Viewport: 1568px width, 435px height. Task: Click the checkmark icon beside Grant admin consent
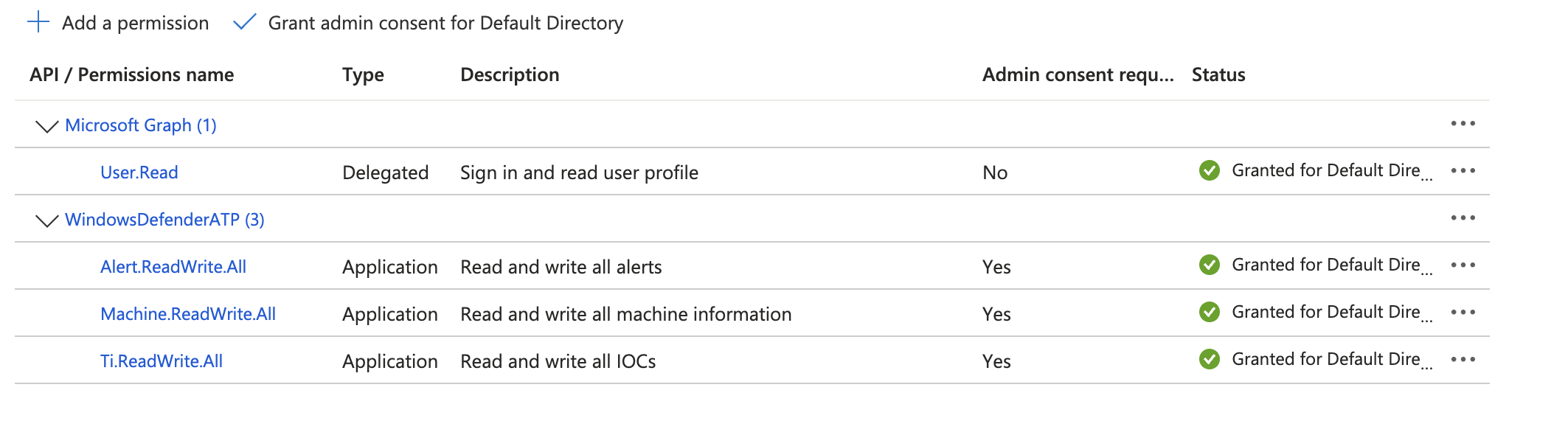point(244,23)
